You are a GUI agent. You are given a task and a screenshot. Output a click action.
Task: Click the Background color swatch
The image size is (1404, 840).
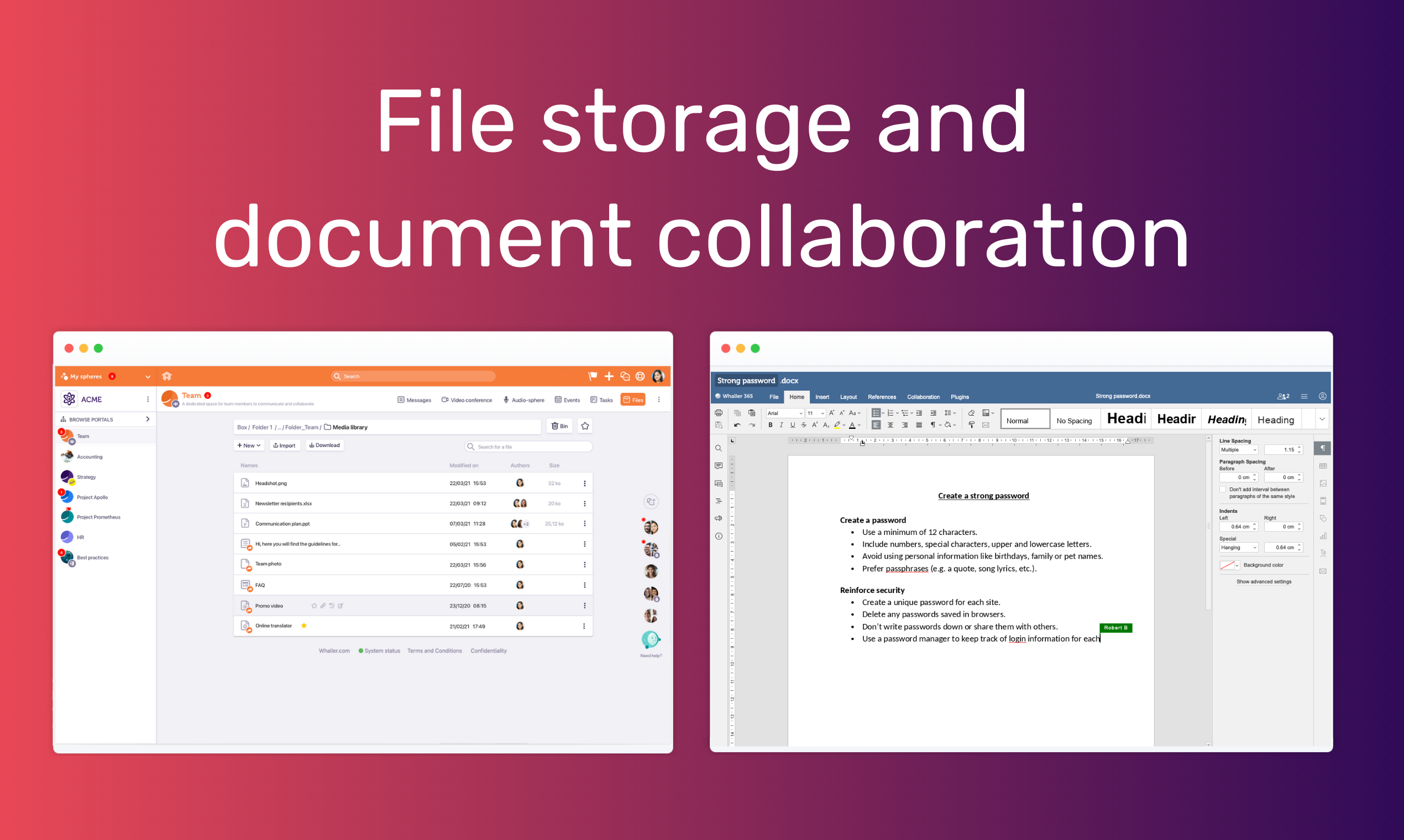pos(1227,565)
